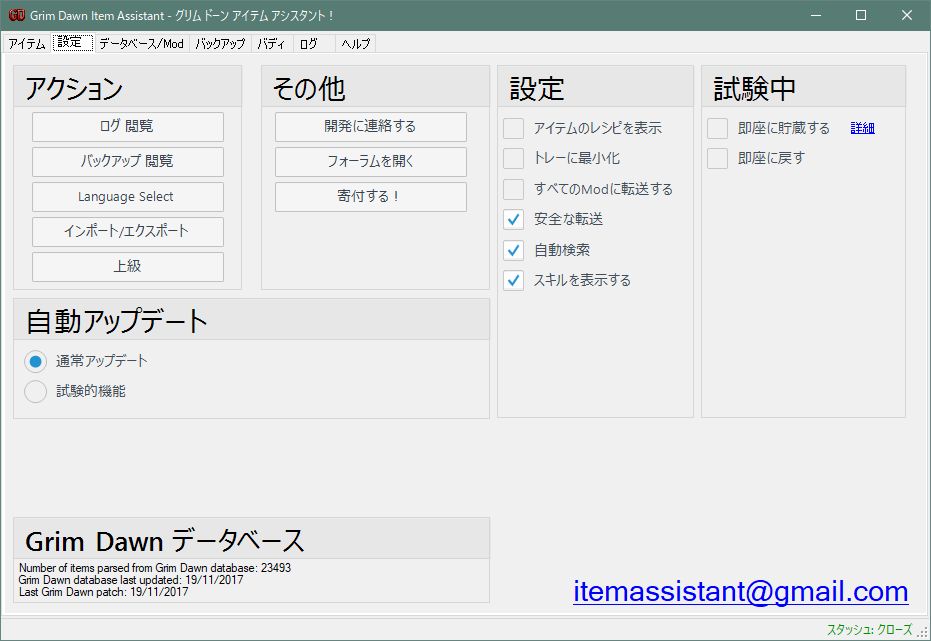
Task: Maximize the Grim Dawn Item Assistant window
Action: click(x=861, y=15)
